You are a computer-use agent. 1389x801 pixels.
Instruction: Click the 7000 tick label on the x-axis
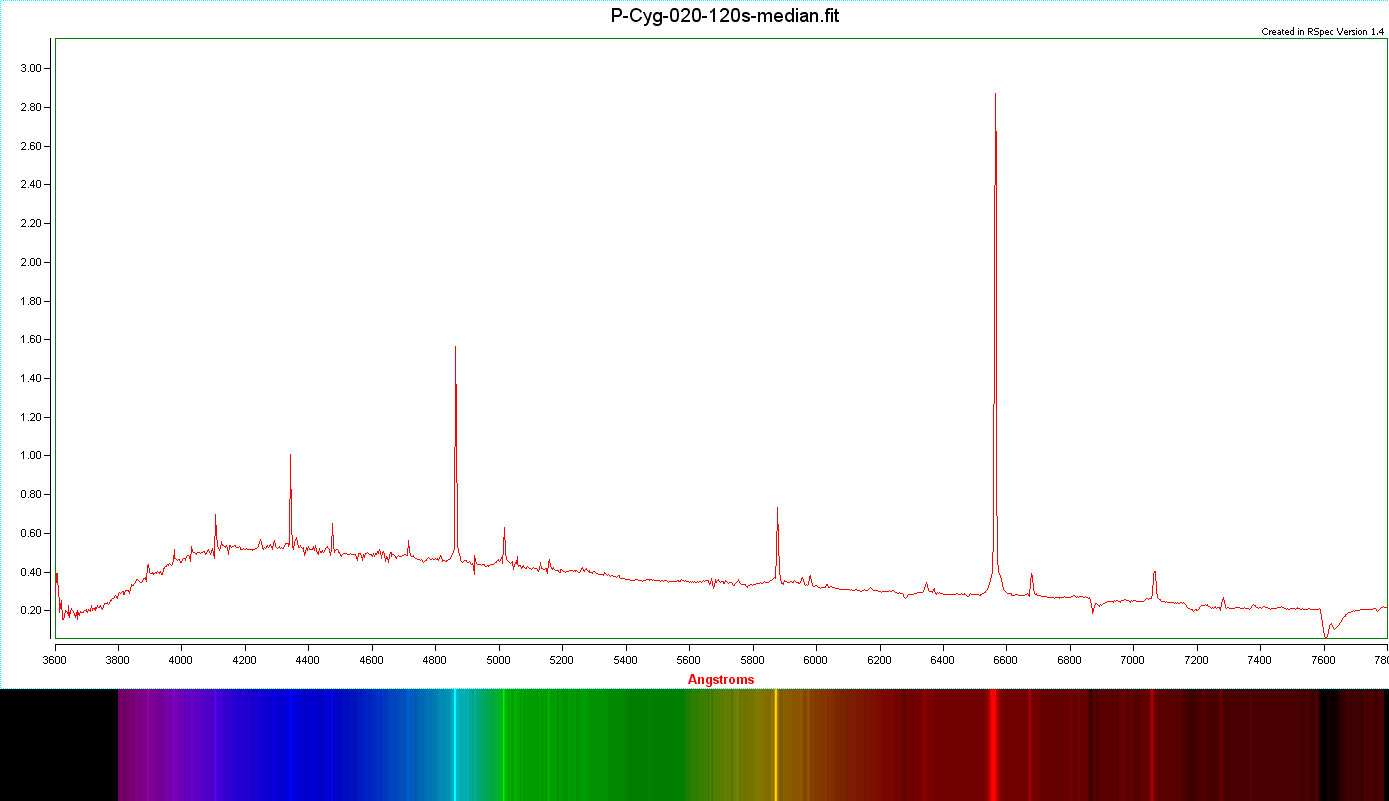point(1133,660)
